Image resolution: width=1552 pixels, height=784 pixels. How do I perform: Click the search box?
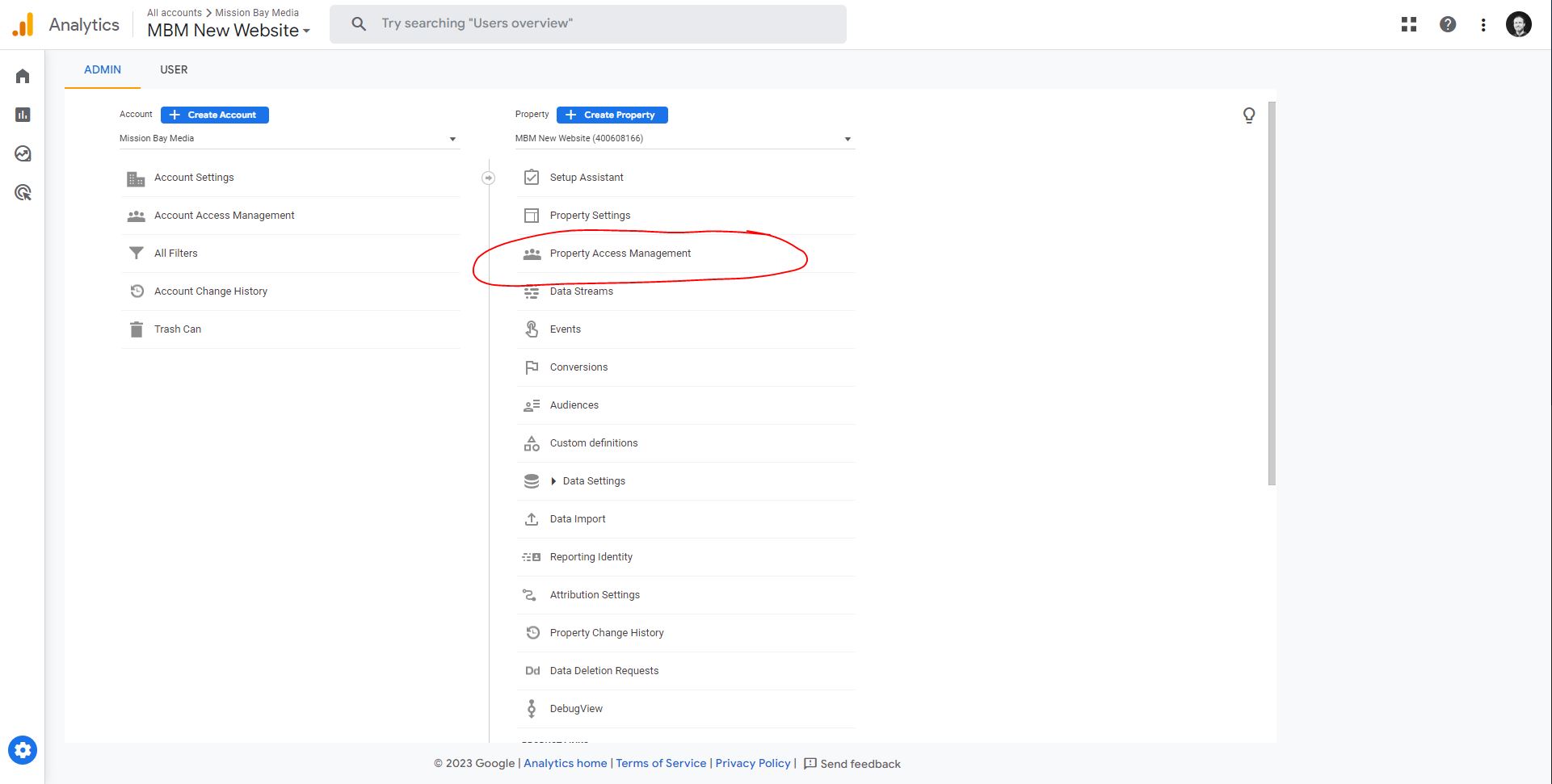[x=588, y=24]
